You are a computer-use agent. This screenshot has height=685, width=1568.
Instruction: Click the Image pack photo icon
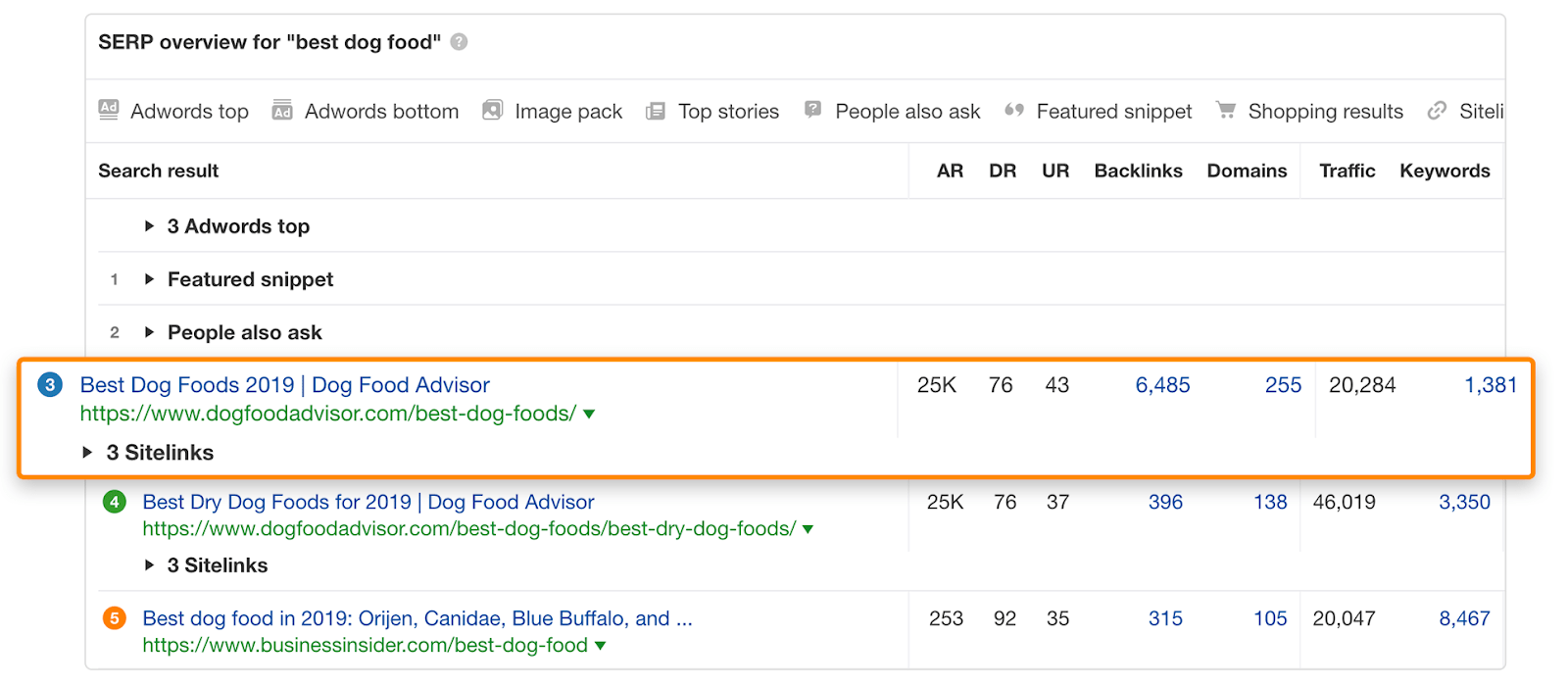click(x=492, y=111)
